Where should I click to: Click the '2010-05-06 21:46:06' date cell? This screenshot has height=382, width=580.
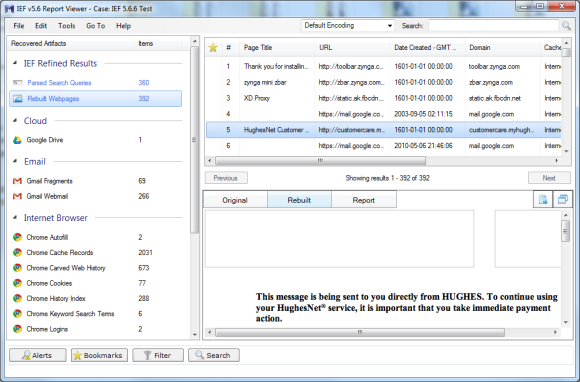point(423,146)
